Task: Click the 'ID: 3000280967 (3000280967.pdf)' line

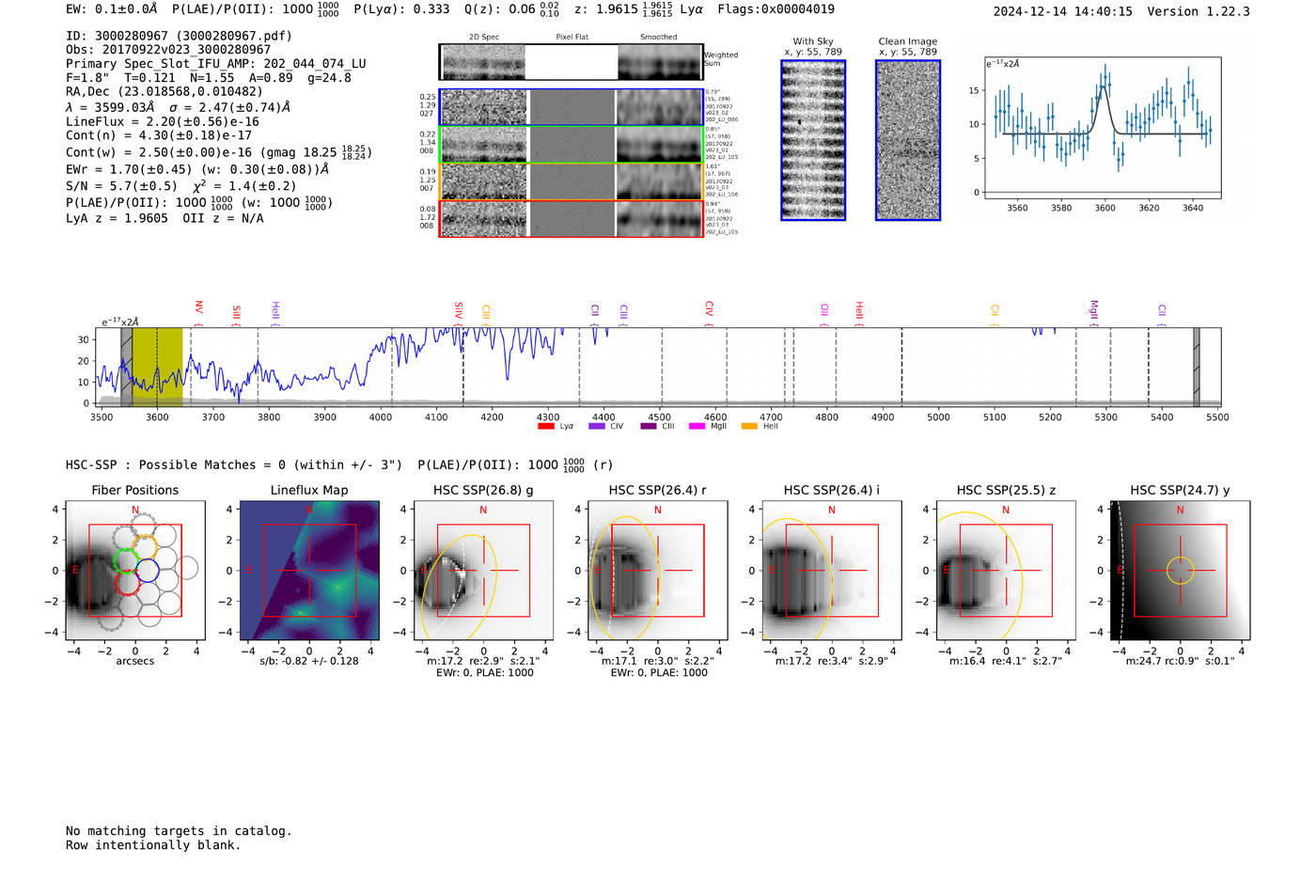Action: click(x=179, y=36)
